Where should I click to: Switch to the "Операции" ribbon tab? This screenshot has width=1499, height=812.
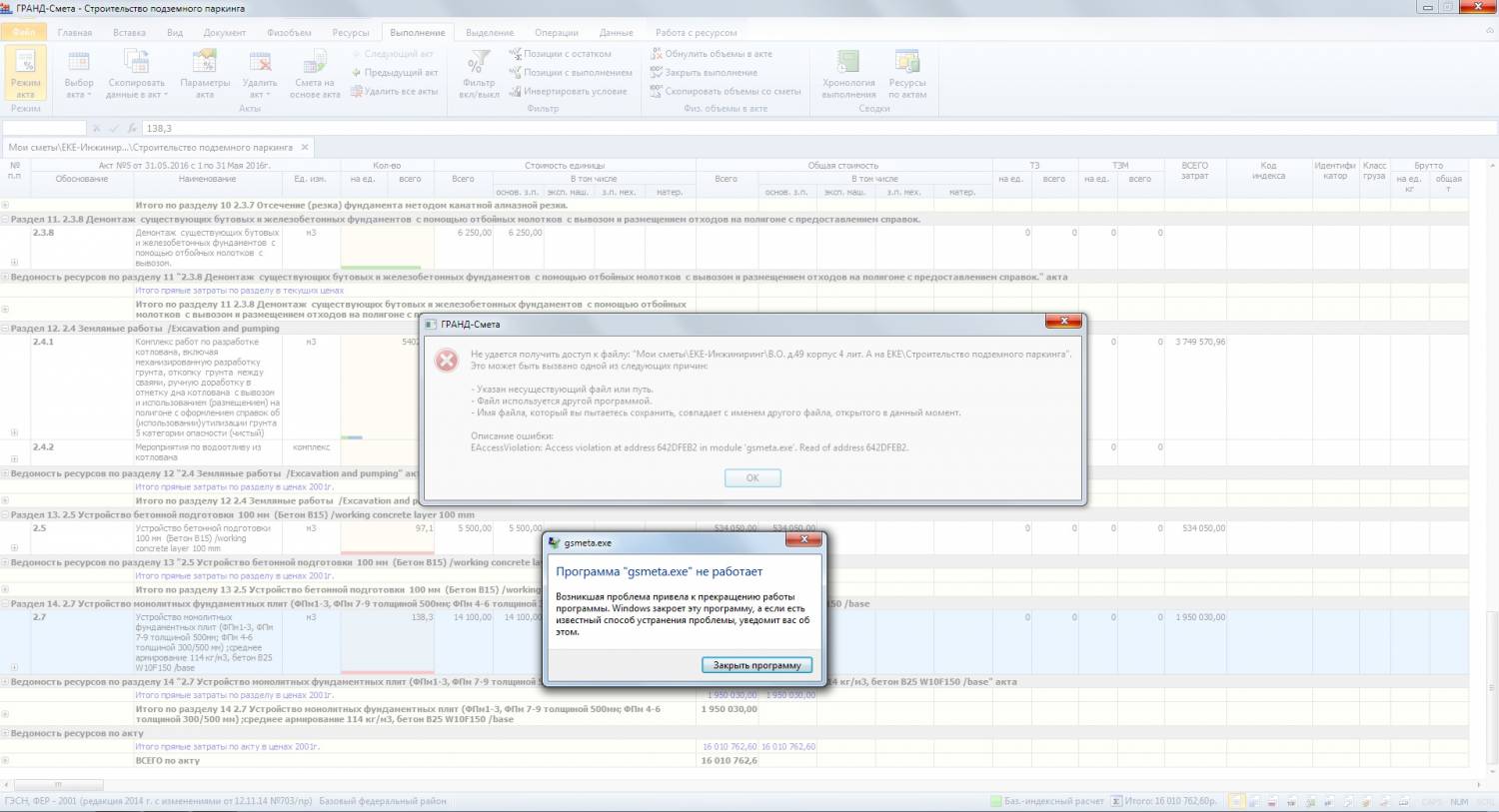[557, 33]
